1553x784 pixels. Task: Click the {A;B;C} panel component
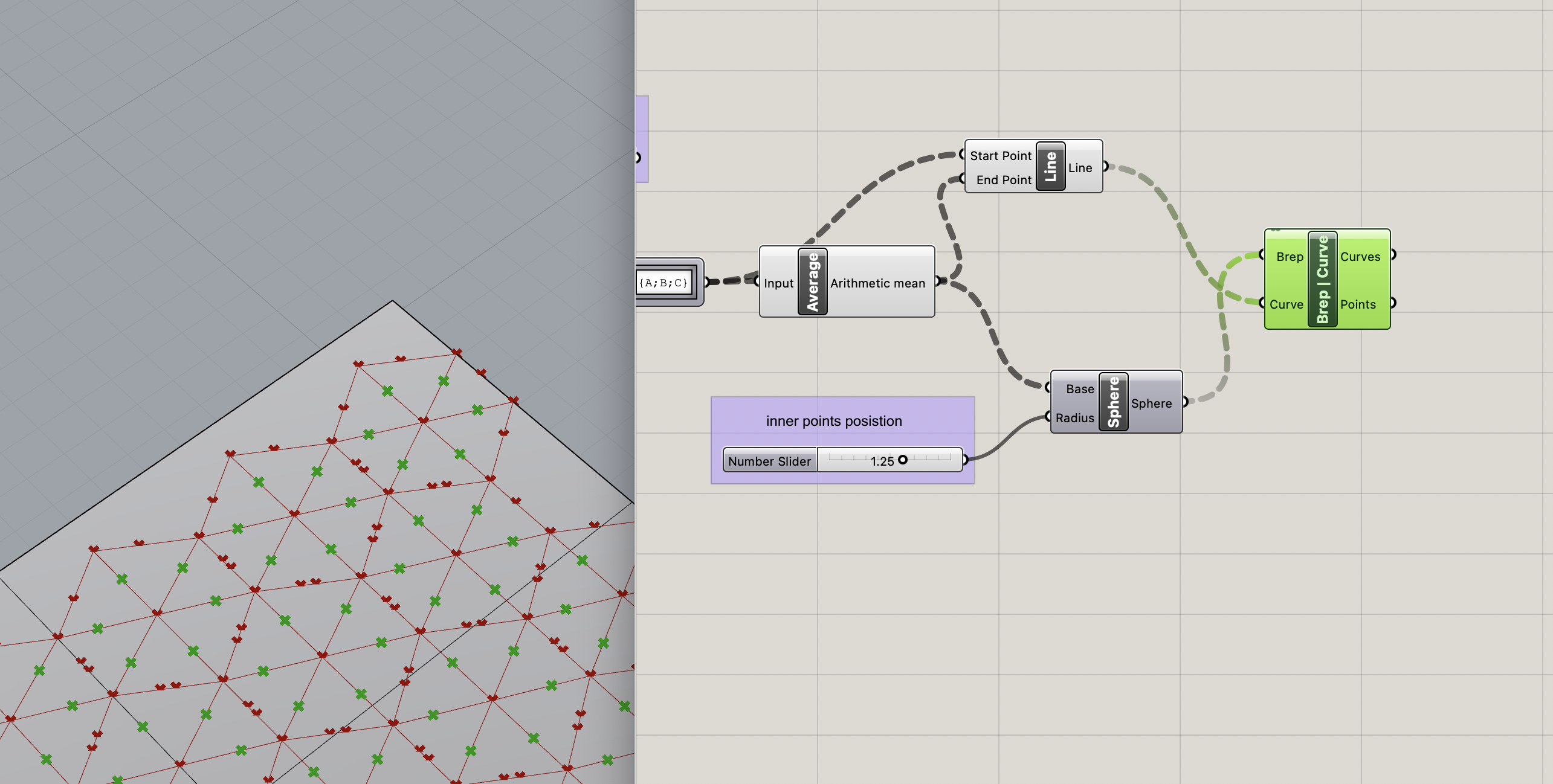(663, 283)
